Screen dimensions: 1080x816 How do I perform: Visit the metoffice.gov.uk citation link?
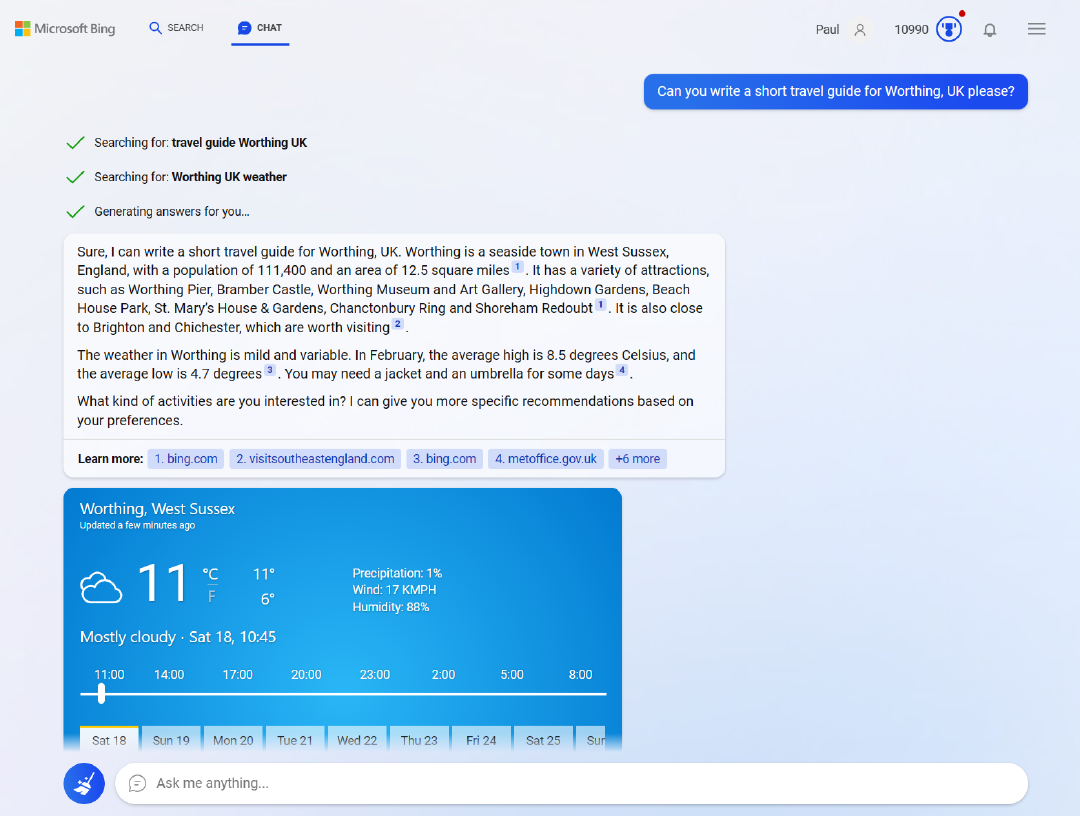tap(546, 458)
